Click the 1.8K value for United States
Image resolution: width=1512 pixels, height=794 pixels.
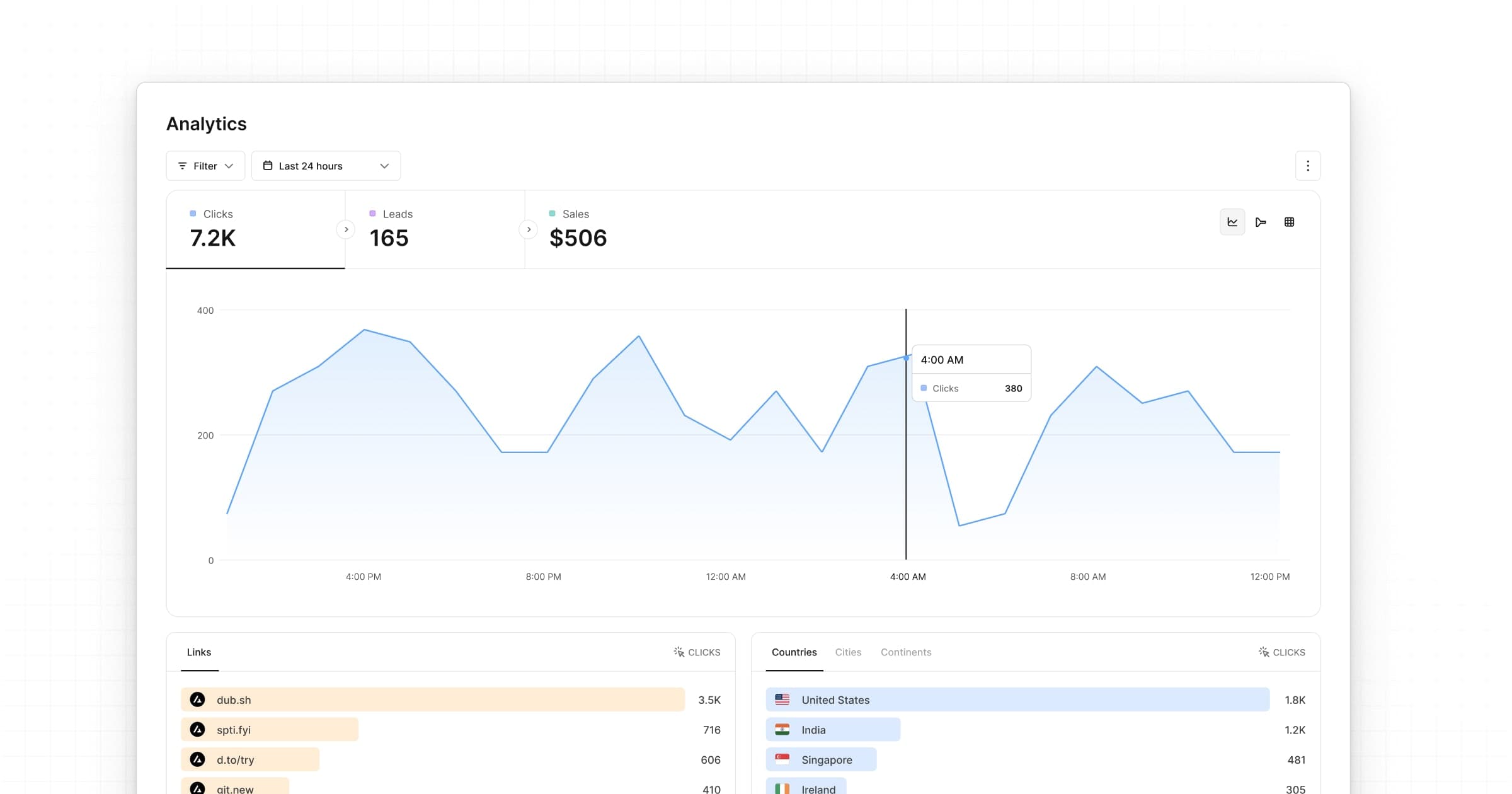(x=1295, y=699)
